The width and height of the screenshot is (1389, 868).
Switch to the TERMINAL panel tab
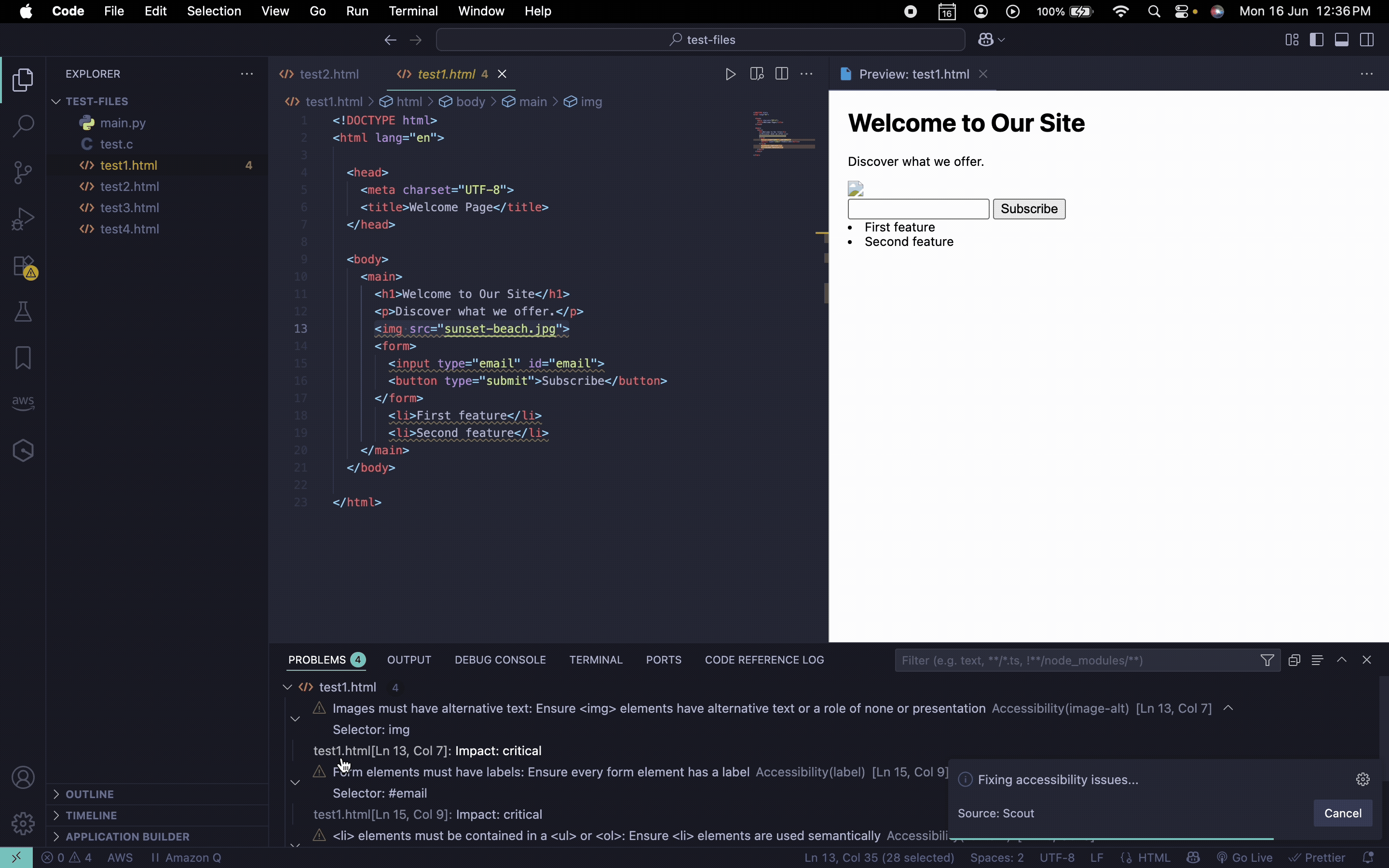(595, 660)
